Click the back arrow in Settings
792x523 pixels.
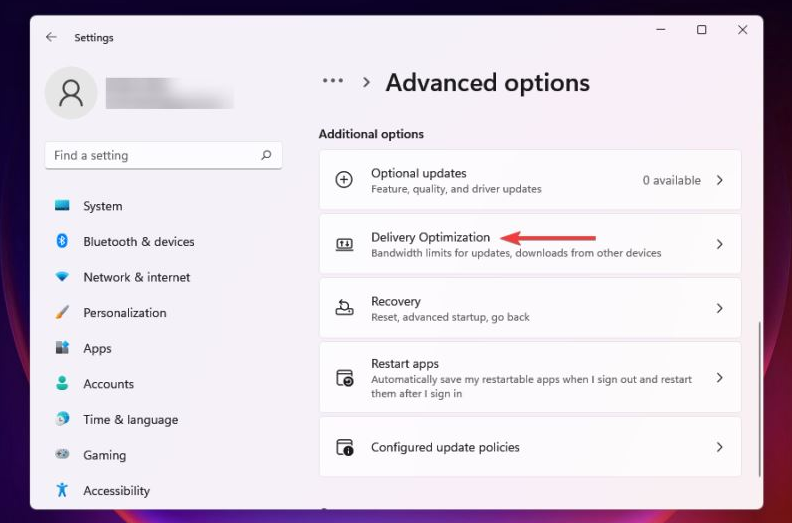point(51,37)
